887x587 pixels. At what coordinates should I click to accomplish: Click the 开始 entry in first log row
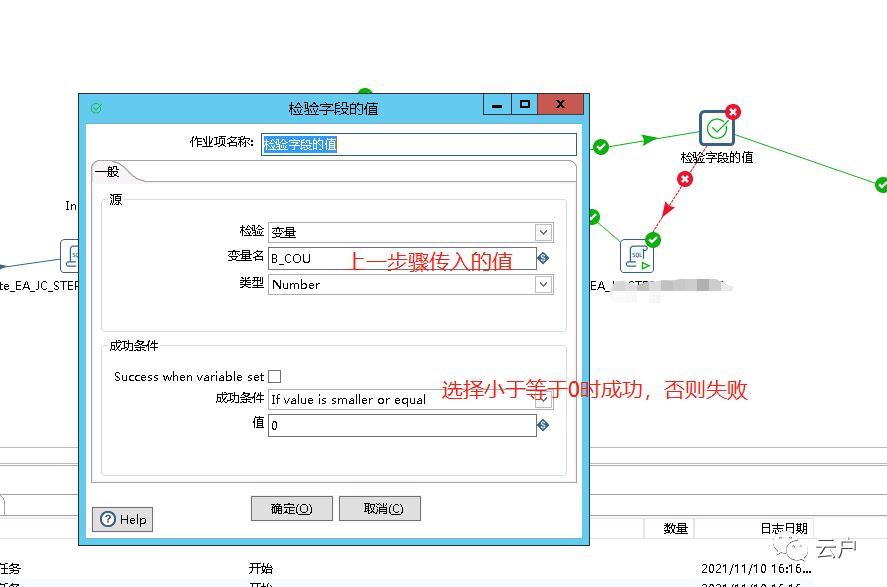coord(260,568)
